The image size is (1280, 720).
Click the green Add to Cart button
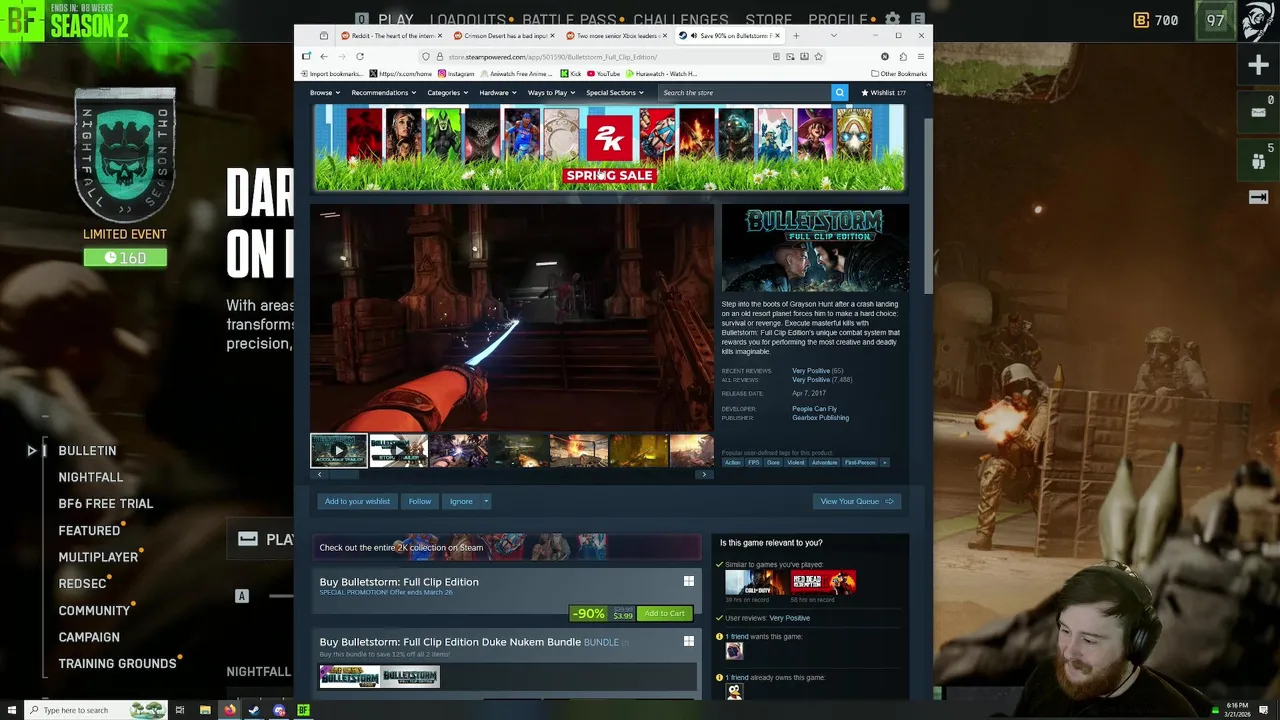point(664,613)
